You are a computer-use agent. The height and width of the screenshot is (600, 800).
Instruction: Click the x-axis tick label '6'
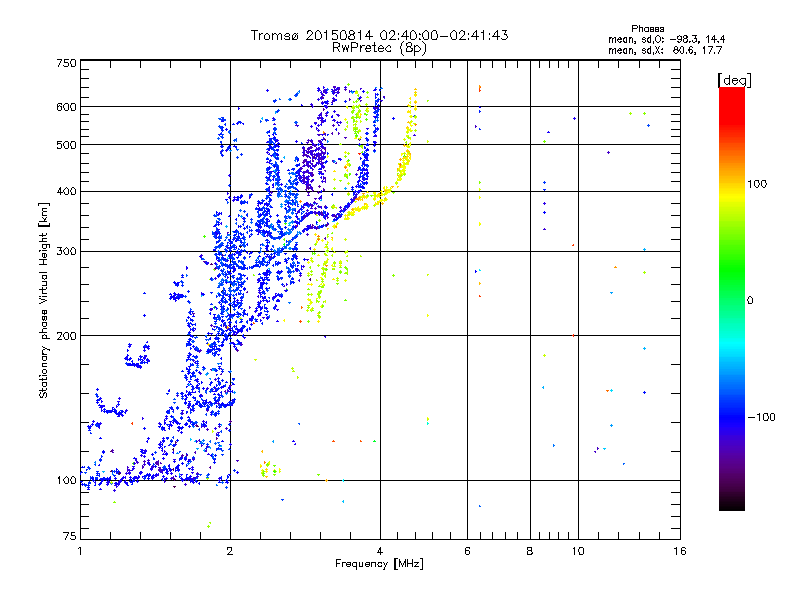point(467,551)
